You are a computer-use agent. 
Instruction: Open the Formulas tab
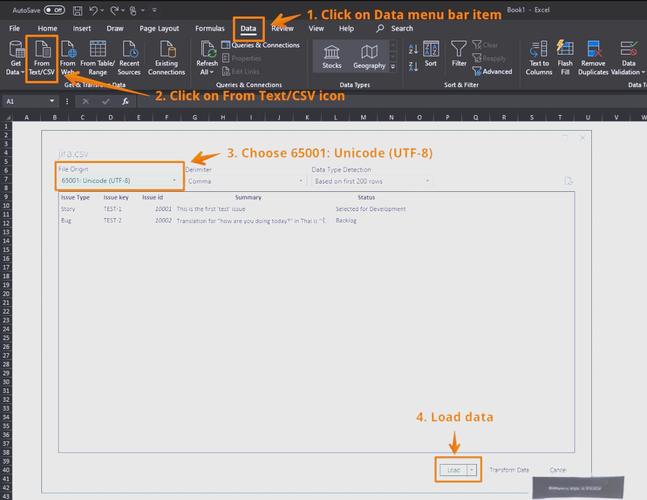[210, 28]
